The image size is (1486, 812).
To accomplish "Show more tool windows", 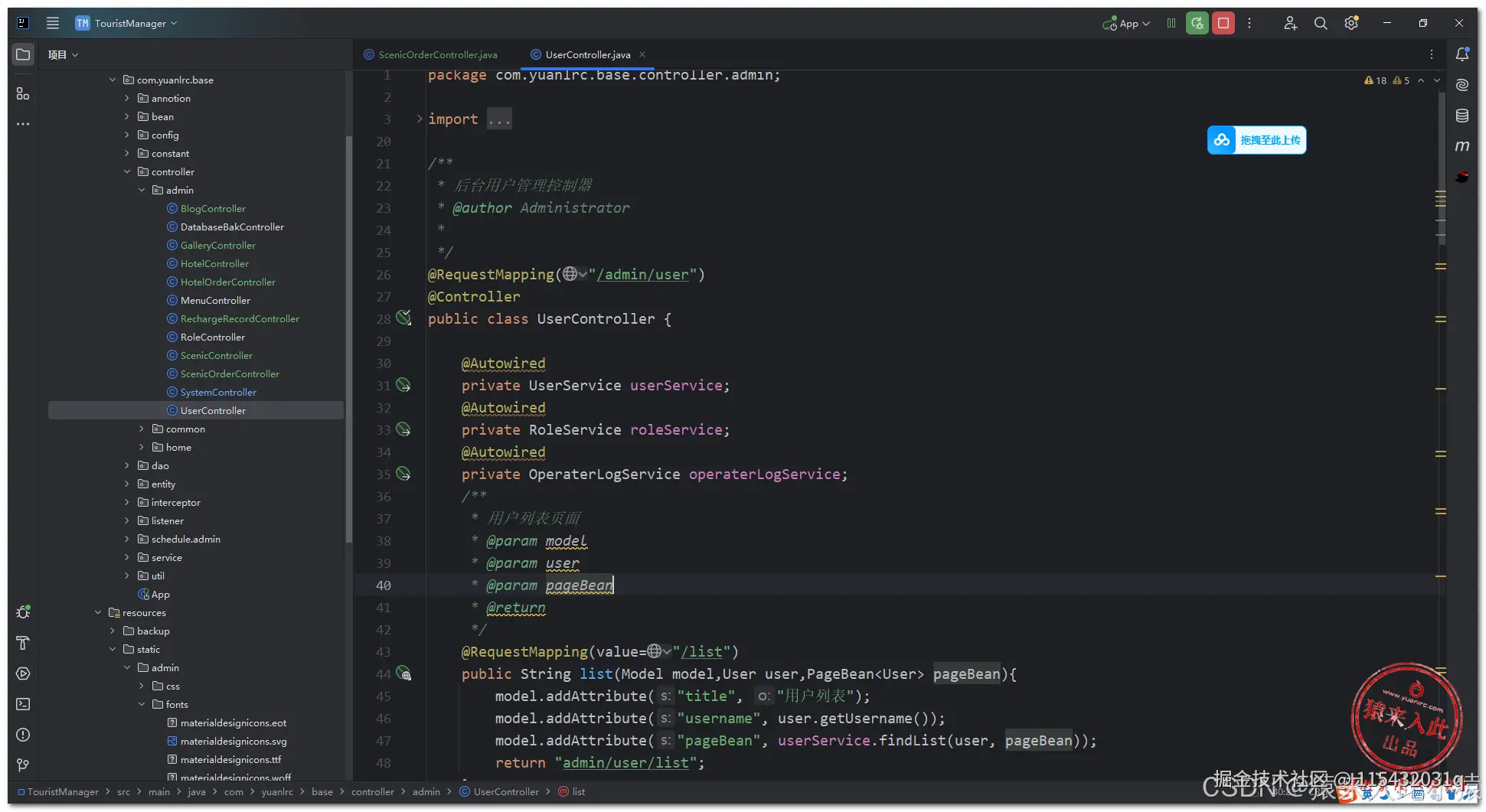I will tap(23, 124).
